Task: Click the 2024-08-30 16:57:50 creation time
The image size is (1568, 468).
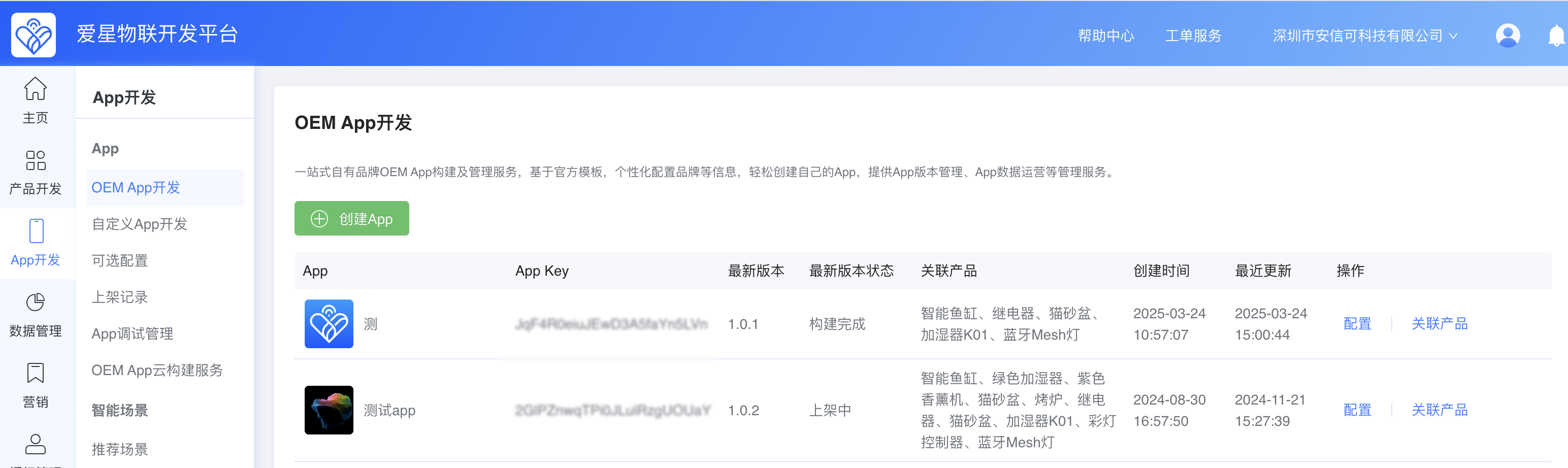Action: [x=1169, y=410]
